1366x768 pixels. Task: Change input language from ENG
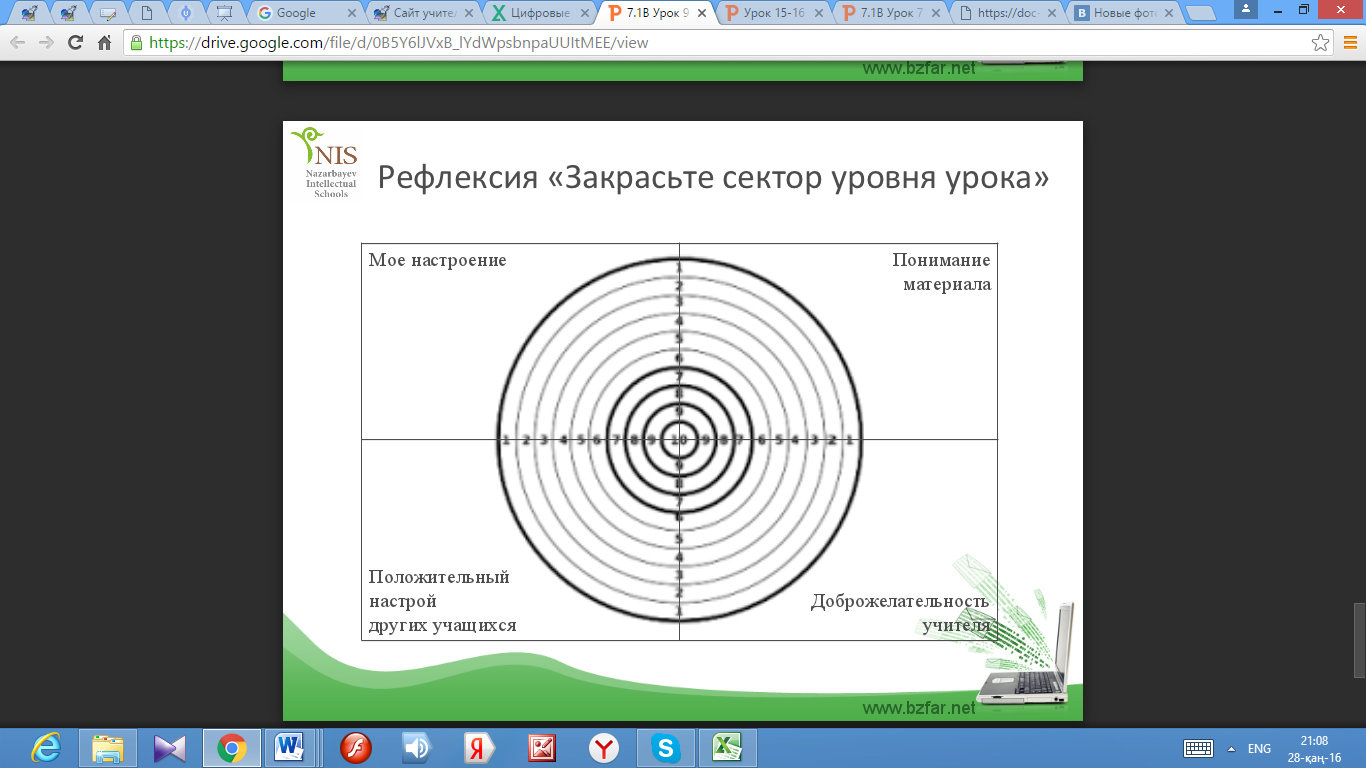tap(1260, 749)
